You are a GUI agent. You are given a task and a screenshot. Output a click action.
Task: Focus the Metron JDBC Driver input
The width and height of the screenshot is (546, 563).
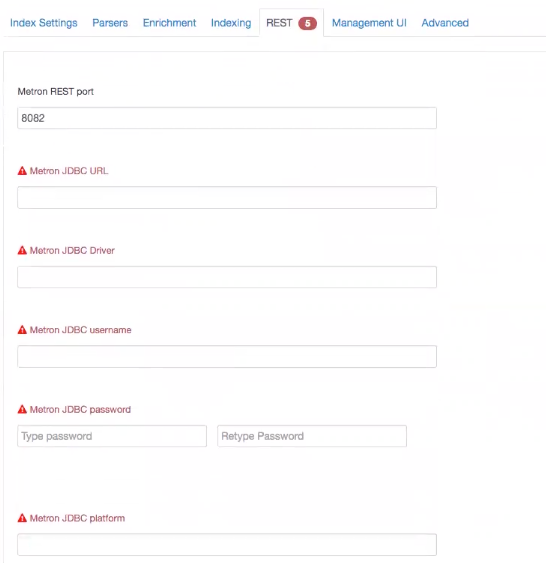(227, 277)
